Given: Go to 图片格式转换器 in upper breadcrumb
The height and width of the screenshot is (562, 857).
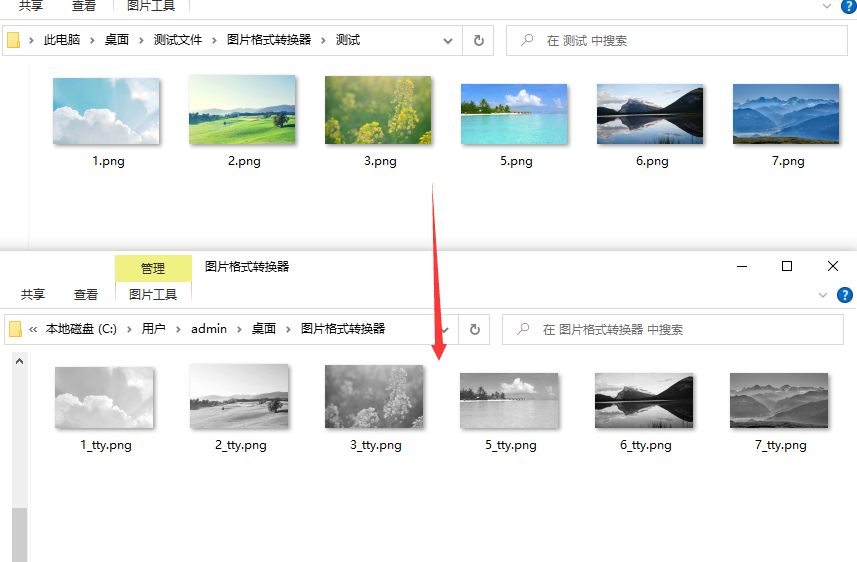Looking at the screenshot, I should click(x=269, y=40).
